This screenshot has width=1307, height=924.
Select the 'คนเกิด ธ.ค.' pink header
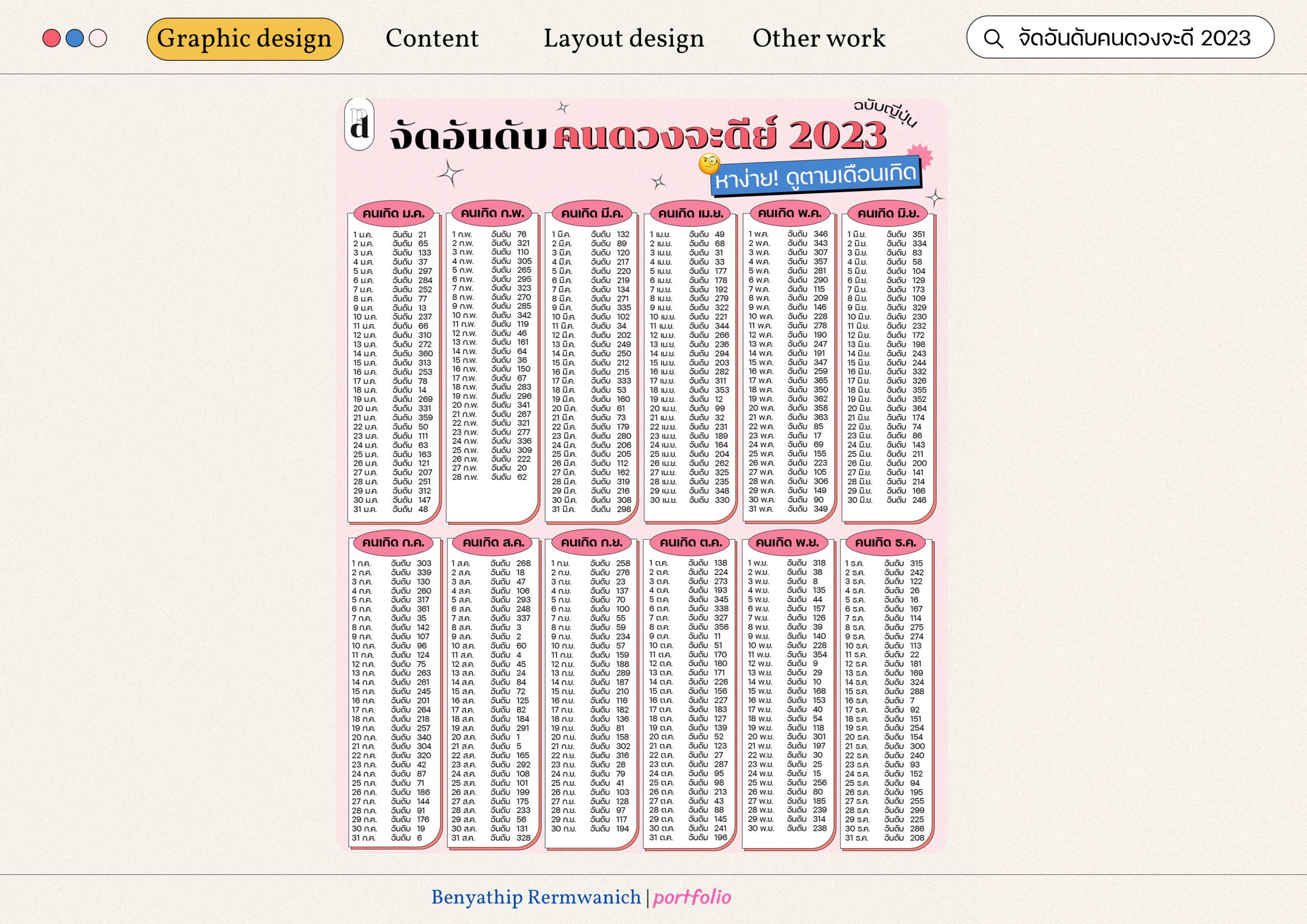[886, 543]
